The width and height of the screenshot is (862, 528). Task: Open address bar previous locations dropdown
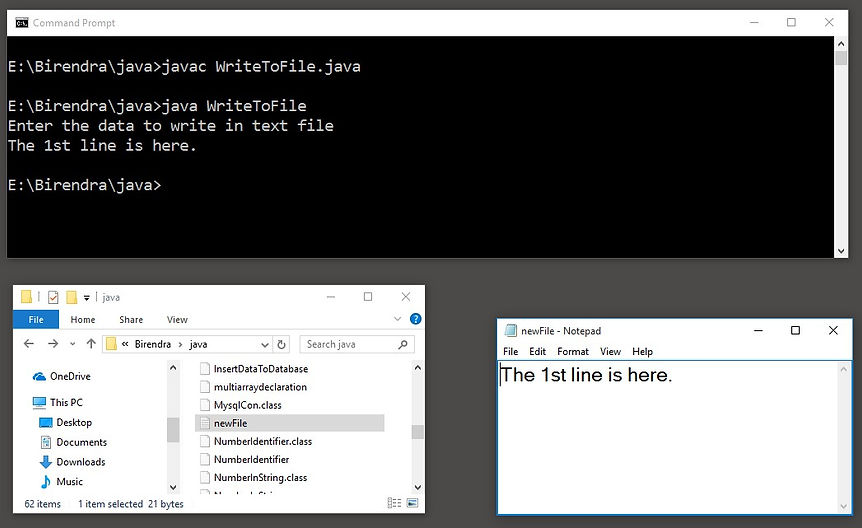(265, 345)
